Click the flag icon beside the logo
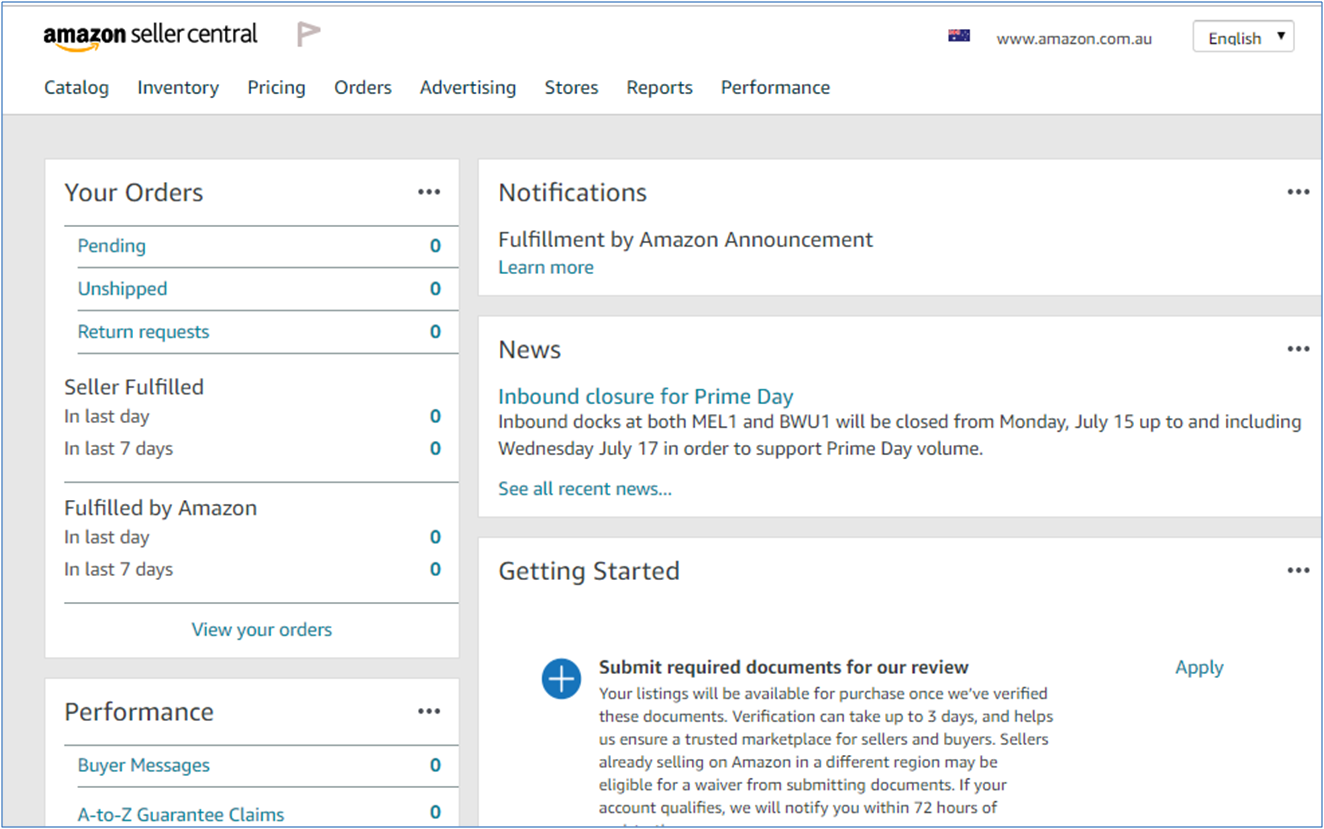The width and height of the screenshot is (1324, 829). click(x=308, y=35)
